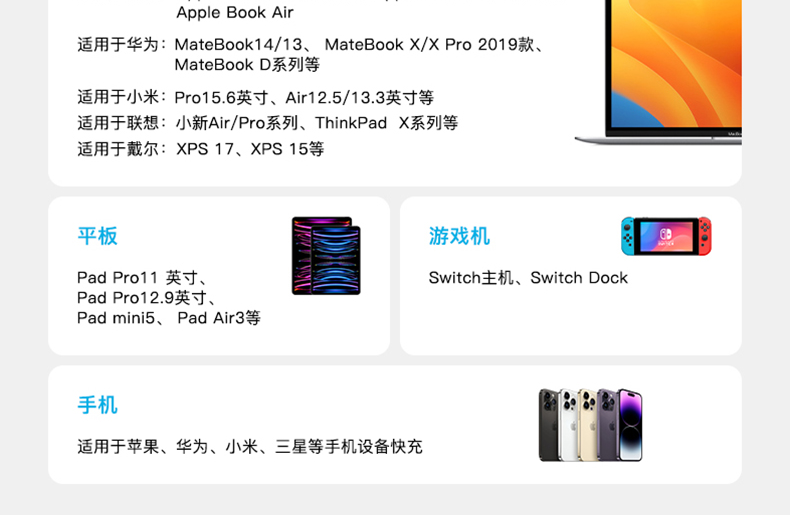Click the MateBook D系列等 text
790x515 pixels.
coord(247,65)
